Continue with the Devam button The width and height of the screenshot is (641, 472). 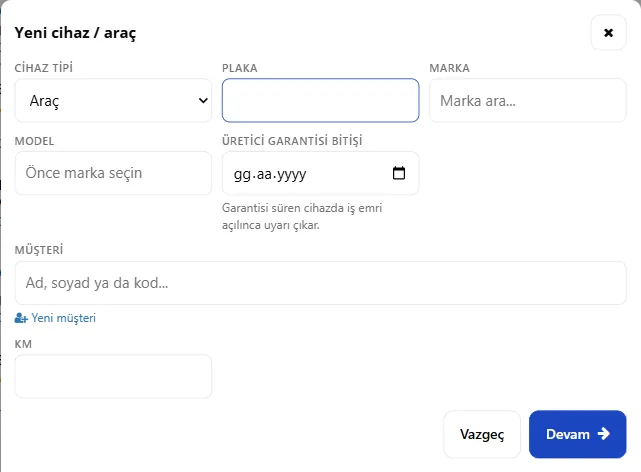click(x=578, y=434)
